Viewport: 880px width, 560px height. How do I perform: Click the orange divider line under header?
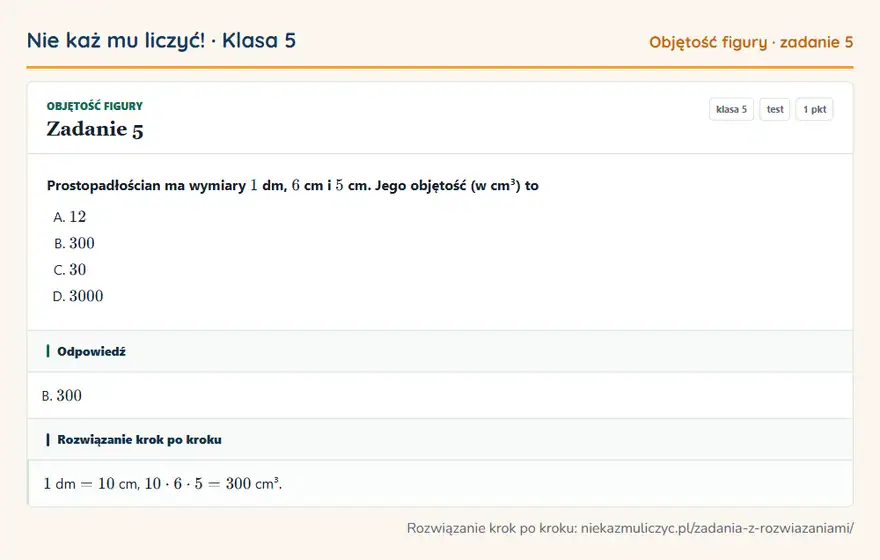click(440, 67)
